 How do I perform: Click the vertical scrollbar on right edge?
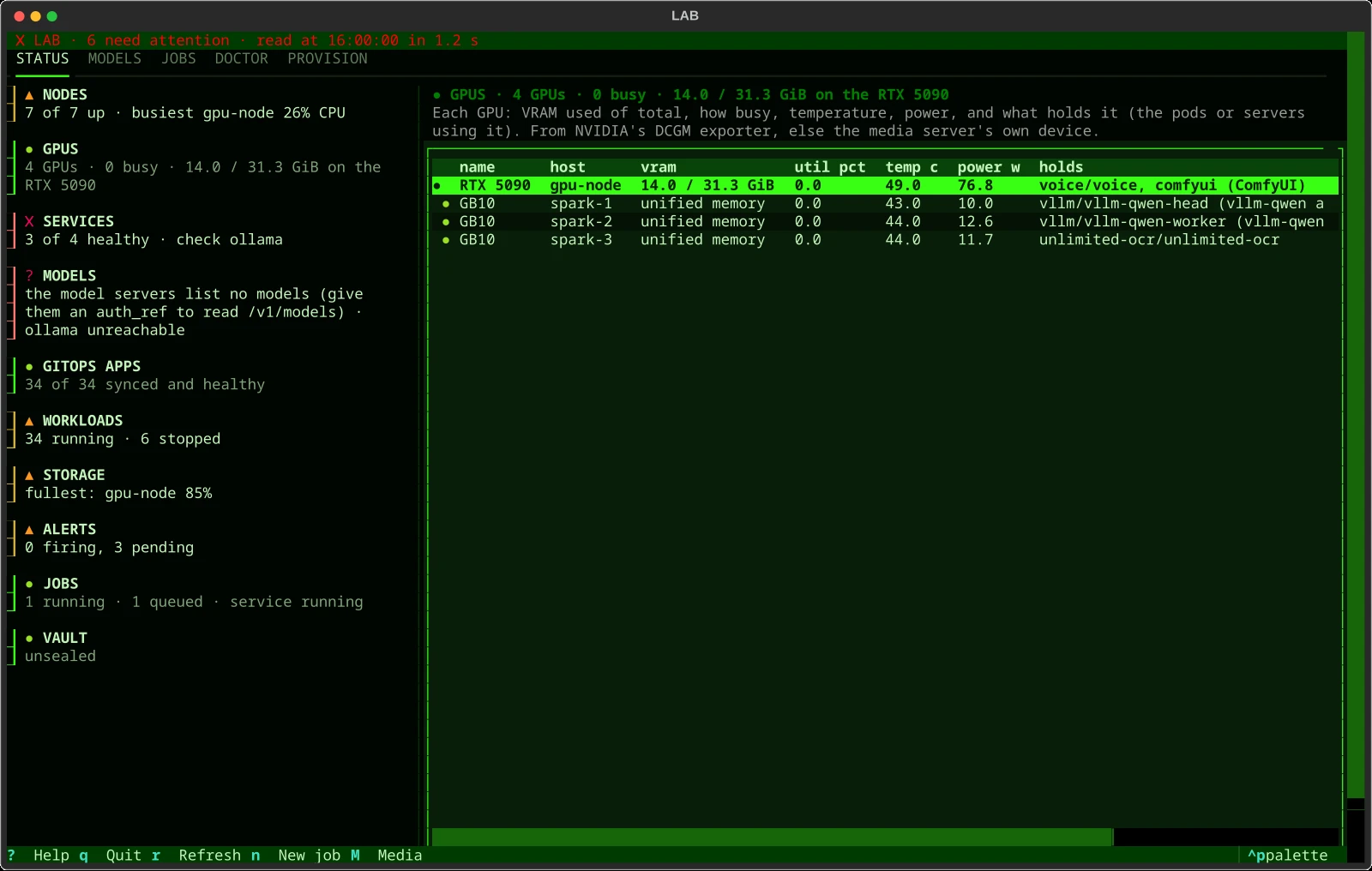click(1355, 415)
